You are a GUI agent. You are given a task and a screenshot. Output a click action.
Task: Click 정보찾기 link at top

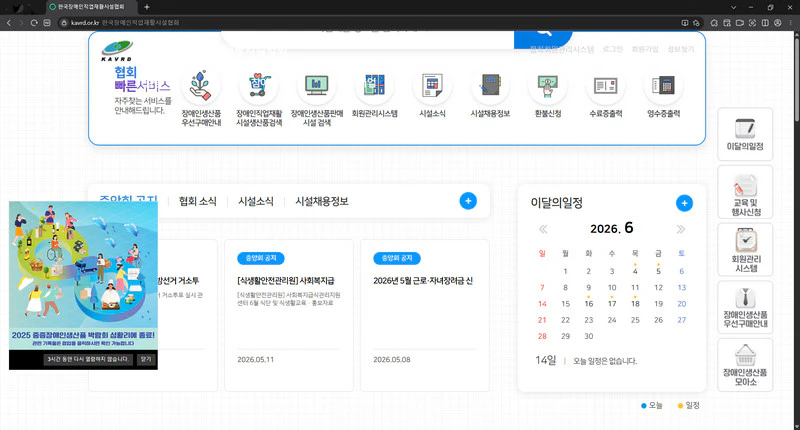[681, 49]
